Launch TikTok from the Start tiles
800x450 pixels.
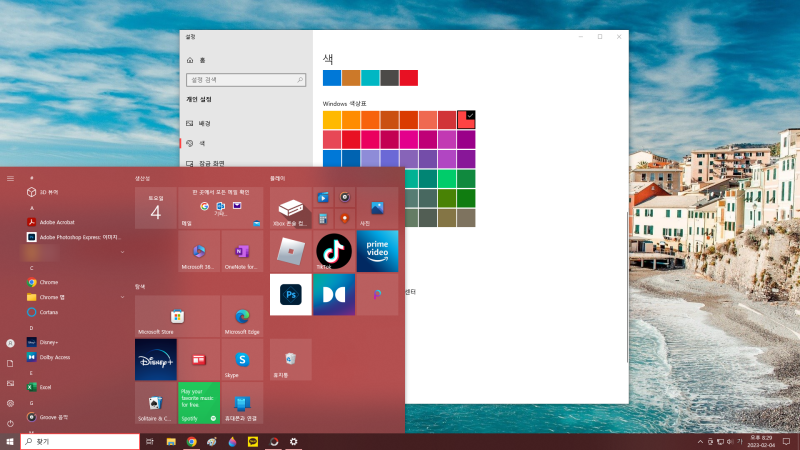point(334,251)
